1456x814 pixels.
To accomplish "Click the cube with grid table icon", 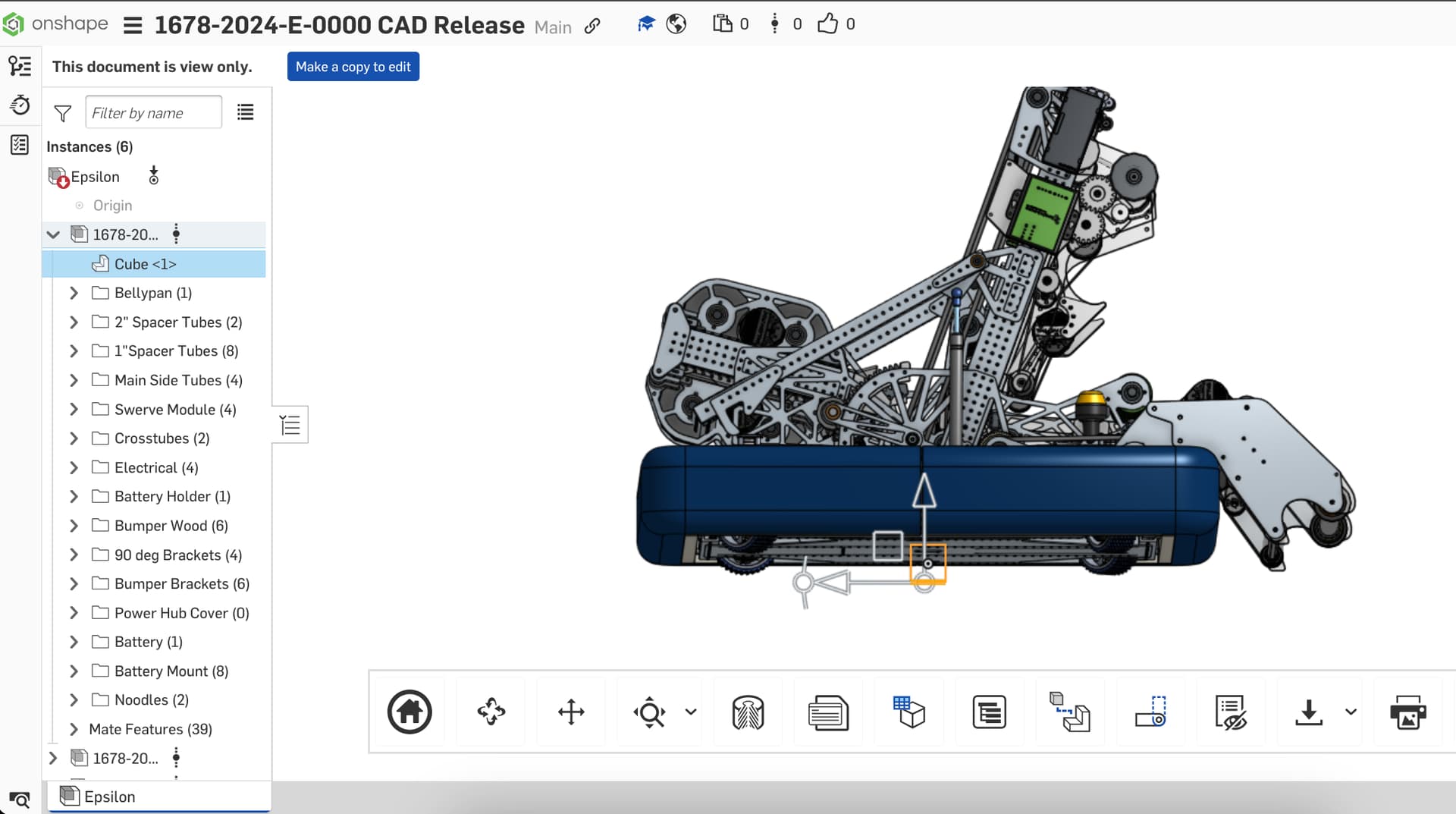I will tap(909, 712).
